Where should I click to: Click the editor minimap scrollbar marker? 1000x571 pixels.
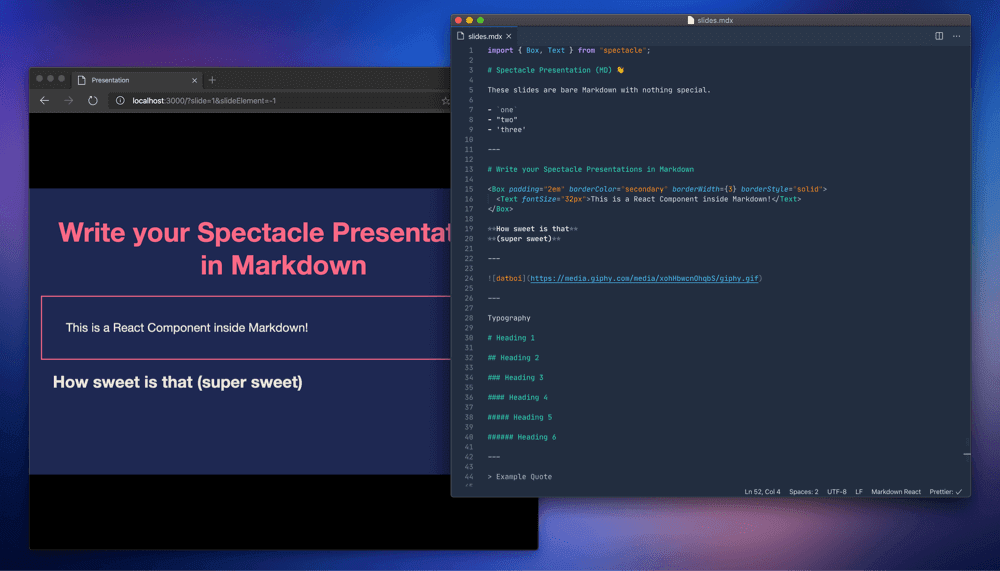click(x=967, y=454)
